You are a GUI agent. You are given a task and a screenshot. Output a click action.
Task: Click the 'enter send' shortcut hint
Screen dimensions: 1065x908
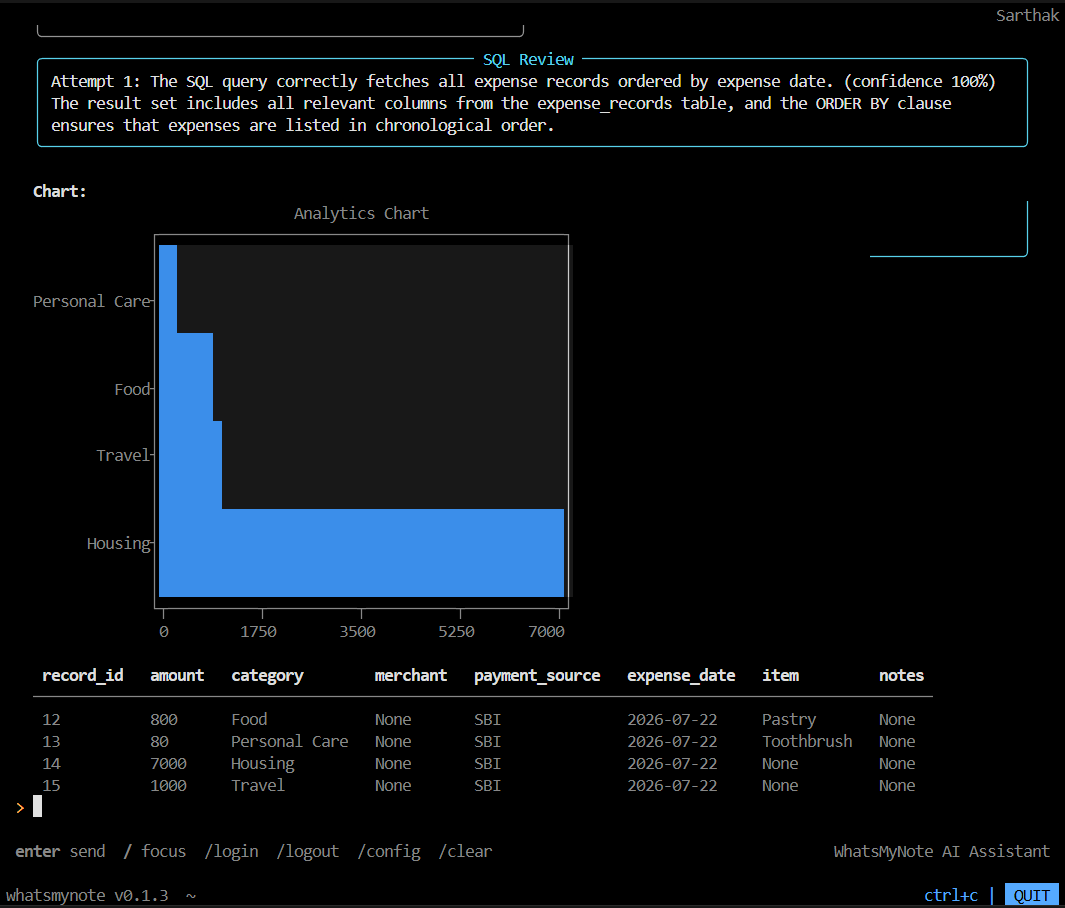(60, 851)
